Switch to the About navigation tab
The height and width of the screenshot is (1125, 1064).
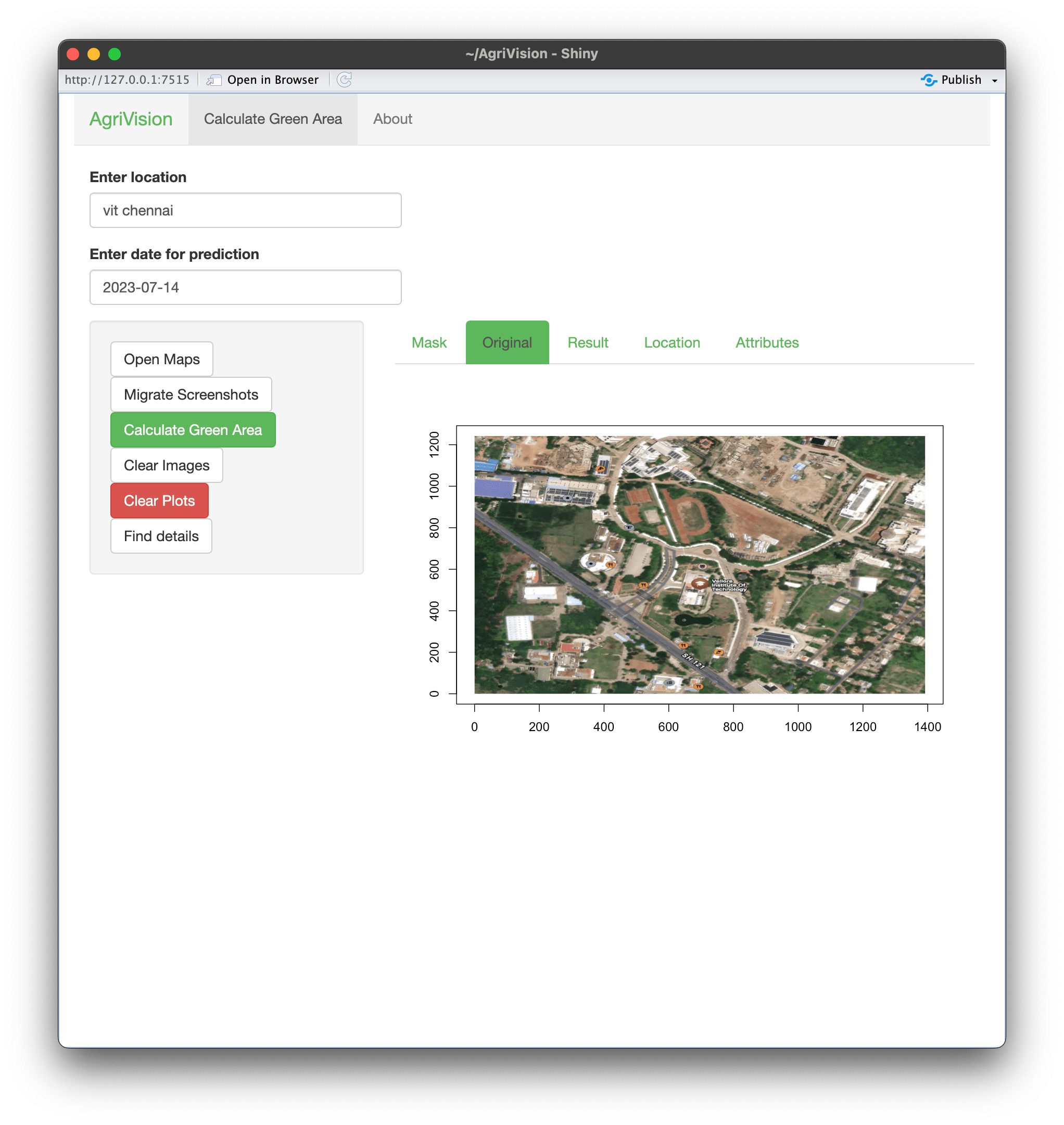click(392, 119)
